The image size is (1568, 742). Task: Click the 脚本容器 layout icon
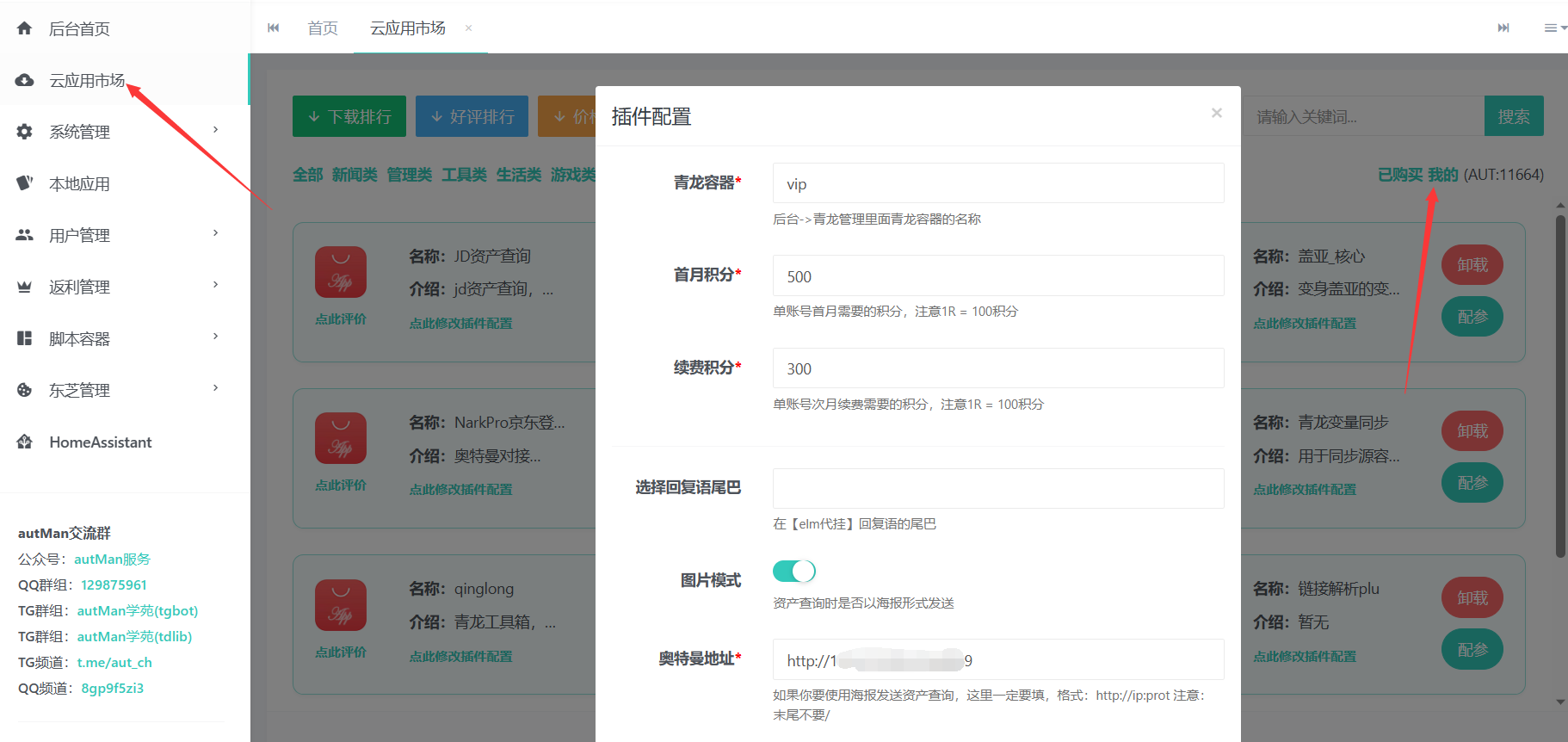coord(24,338)
